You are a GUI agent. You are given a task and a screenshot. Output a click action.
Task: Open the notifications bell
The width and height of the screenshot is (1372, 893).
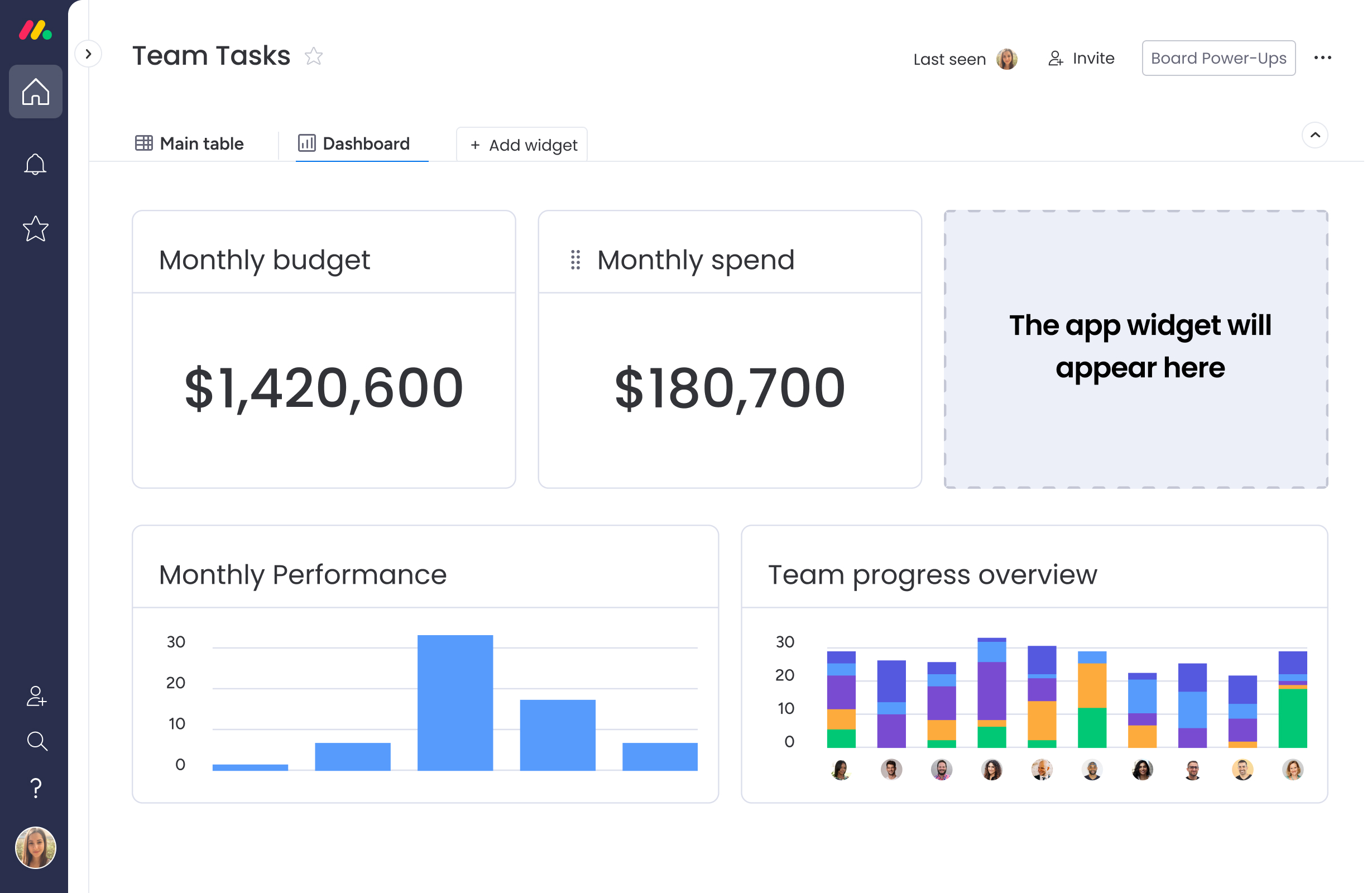pos(35,164)
